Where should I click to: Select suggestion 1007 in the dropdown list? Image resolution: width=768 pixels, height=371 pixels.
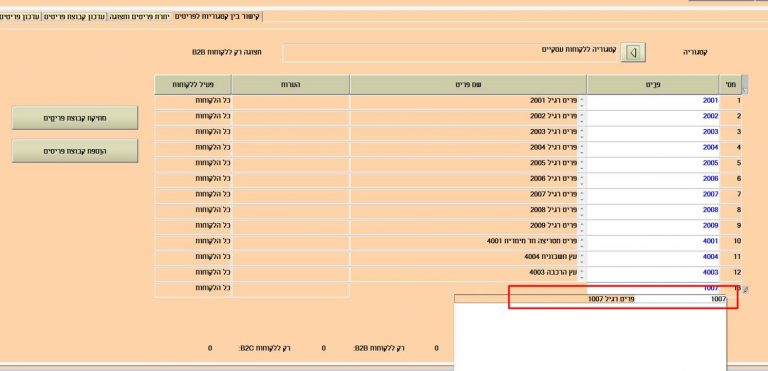tap(590, 299)
